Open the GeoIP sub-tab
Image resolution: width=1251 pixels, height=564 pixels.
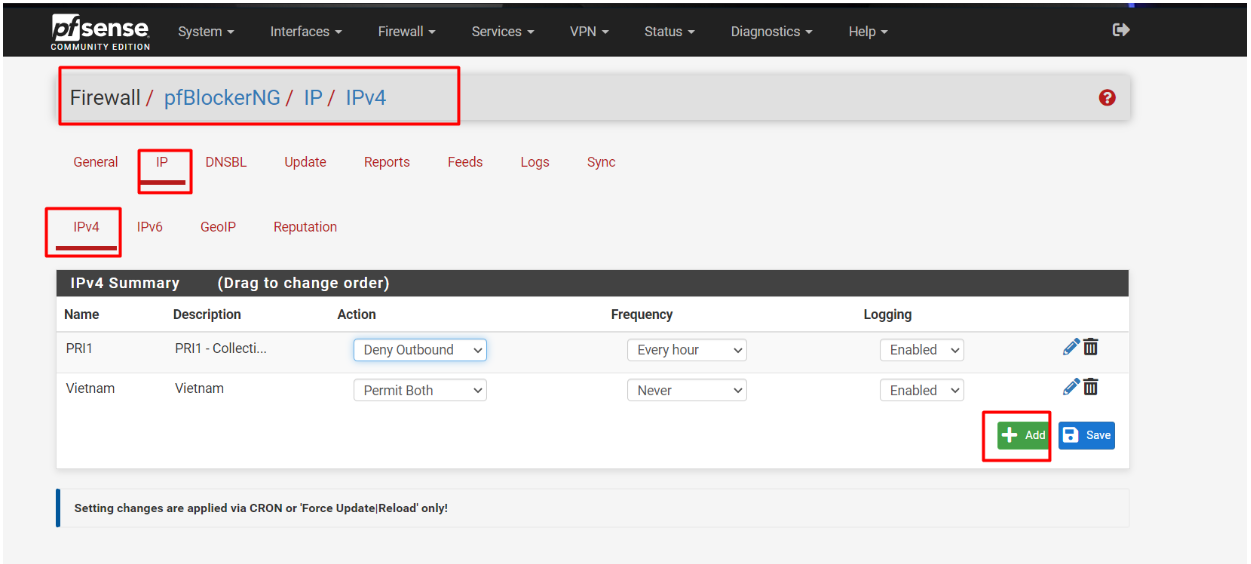[218, 227]
